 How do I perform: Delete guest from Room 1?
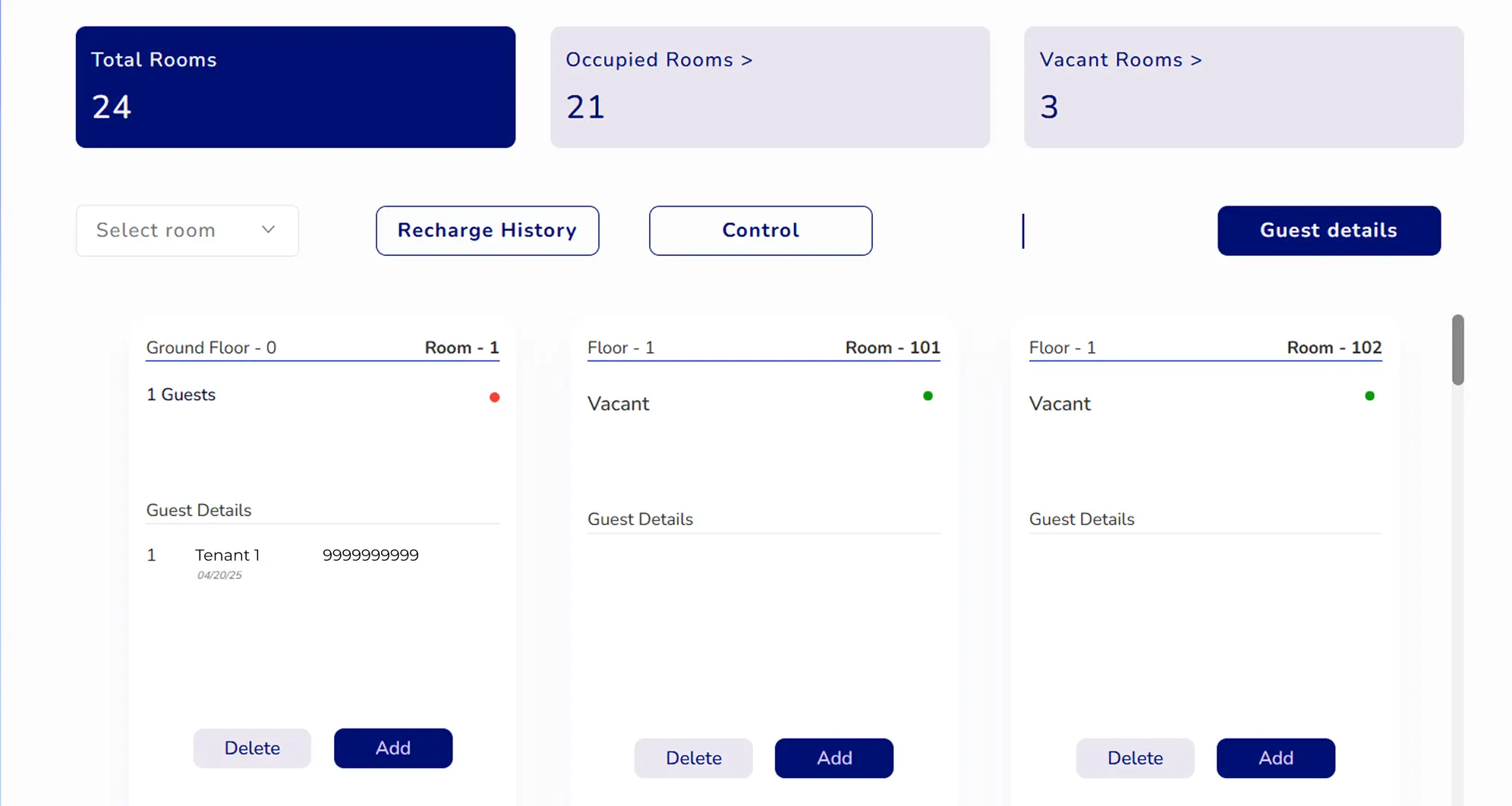coord(252,748)
